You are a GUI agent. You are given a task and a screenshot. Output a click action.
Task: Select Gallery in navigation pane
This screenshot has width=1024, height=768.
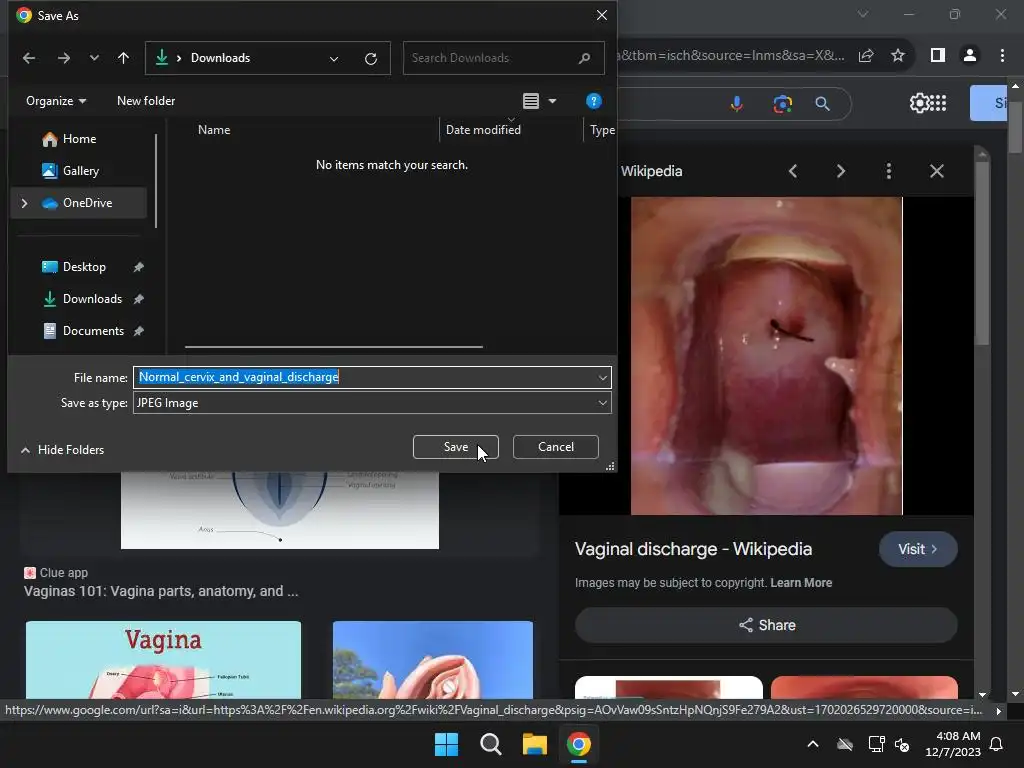pos(80,170)
